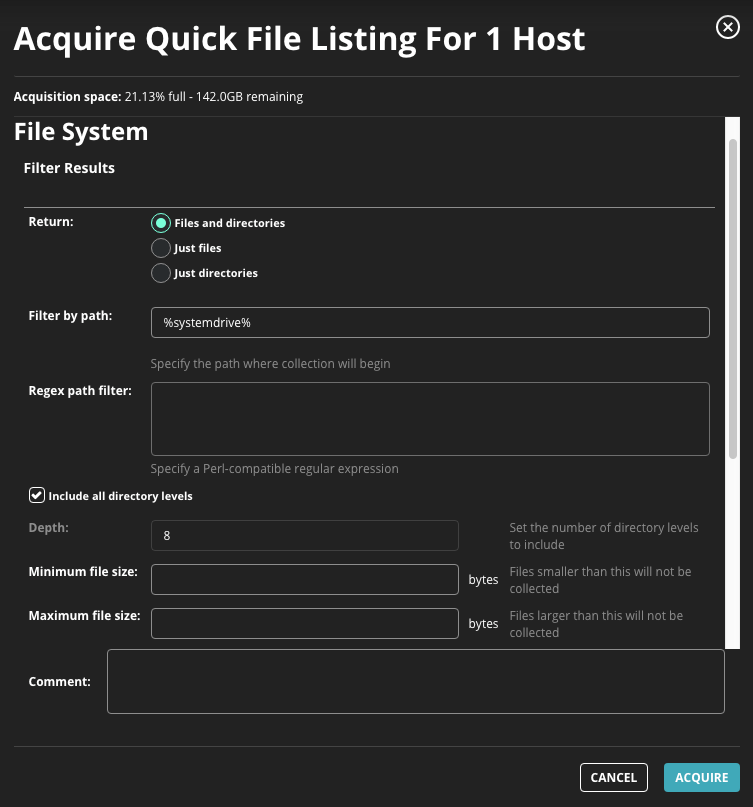Choose the Just files radio option
This screenshot has height=807, width=753.
(161, 248)
